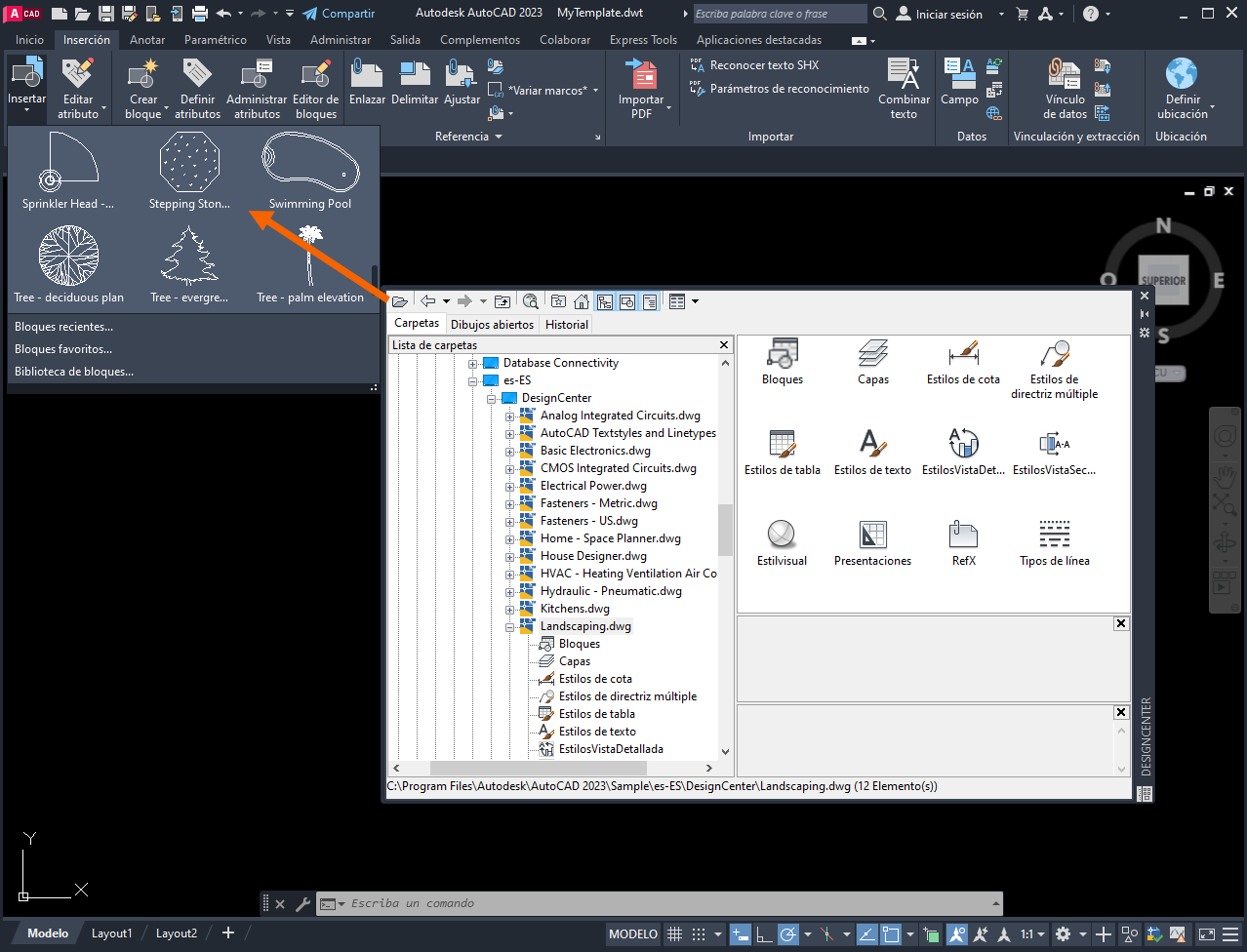Switch to Dibujos abiertos tab
The image size is (1247, 952).
[492, 324]
